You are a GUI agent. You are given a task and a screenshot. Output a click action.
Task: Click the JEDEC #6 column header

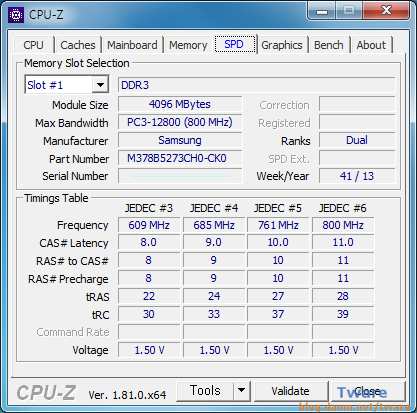[342, 208]
